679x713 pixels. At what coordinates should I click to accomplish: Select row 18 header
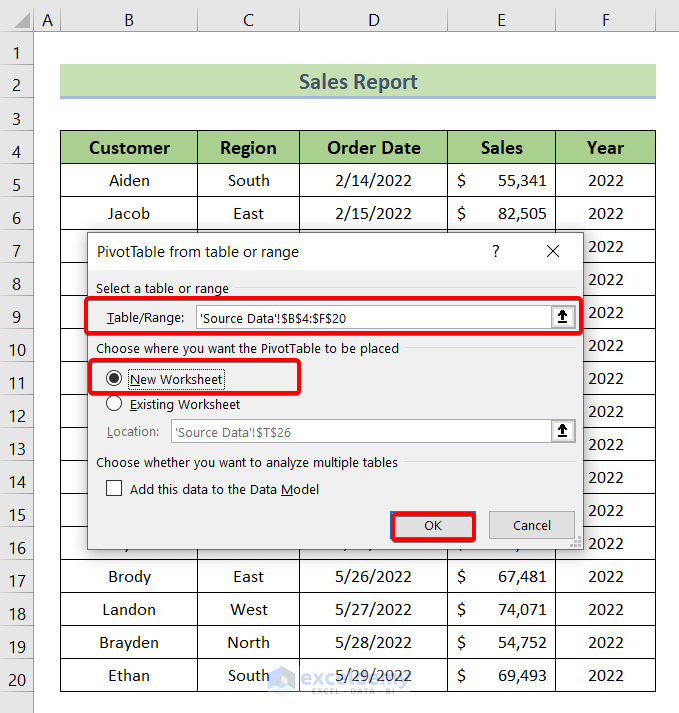[17, 610]
